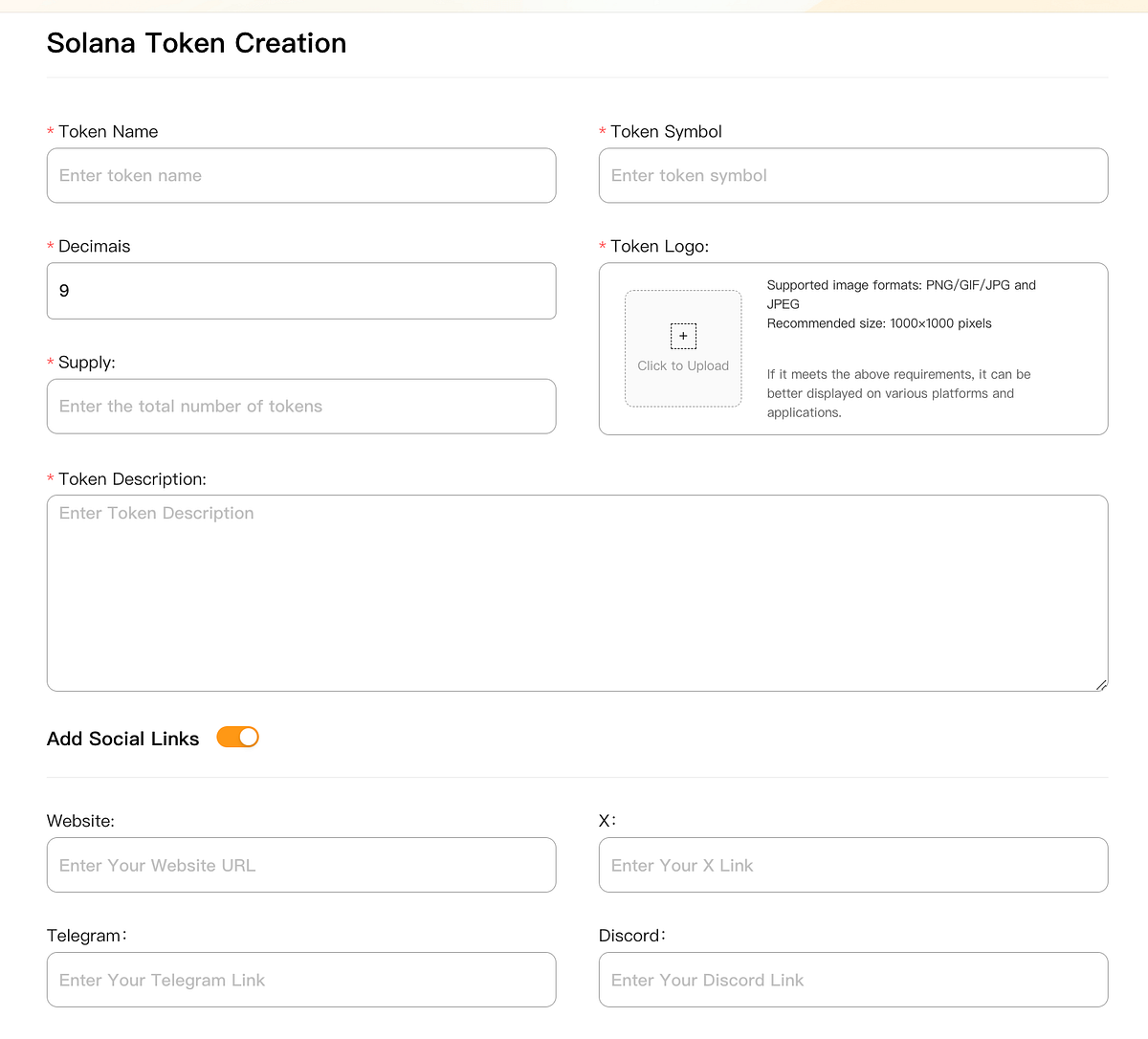This screenshot has height=1039, width=1148.
Task: Click the Supply field label
Action: pyautogui.click(x=86, y=362)
